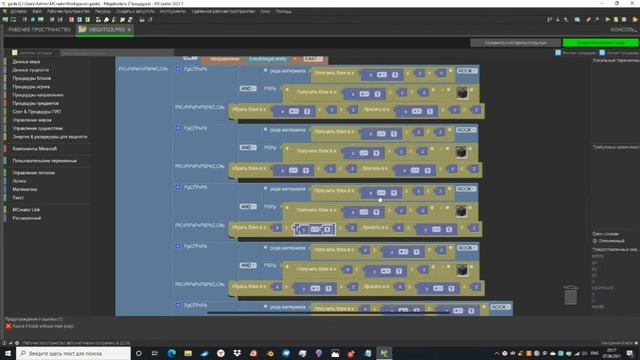Click the grey save and keep open button
640x360 pixels.
(515, 42)
